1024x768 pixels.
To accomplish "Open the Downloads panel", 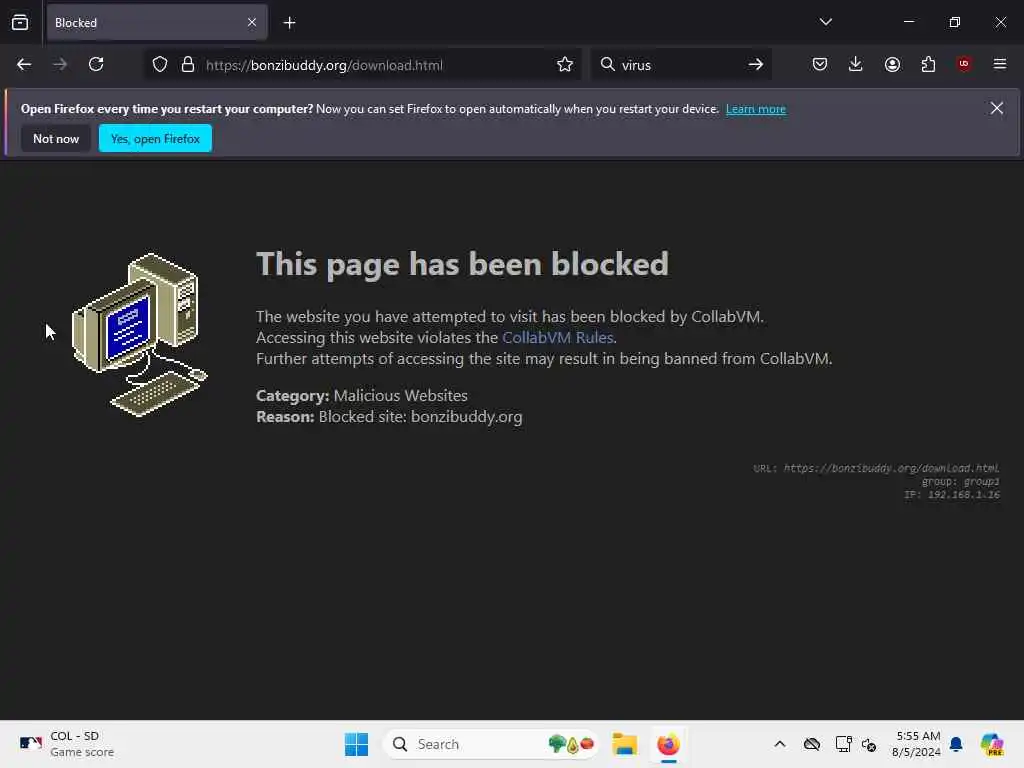I will point(856,64).
